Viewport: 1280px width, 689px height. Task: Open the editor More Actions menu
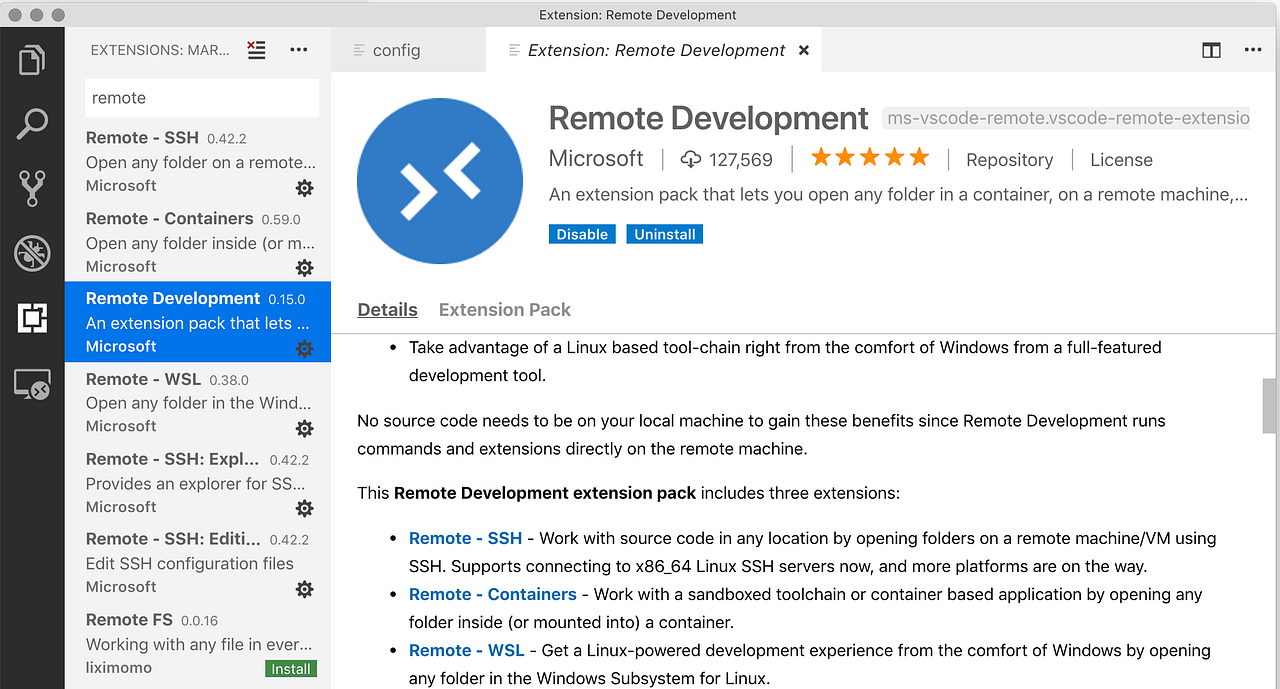point(1253,49)
